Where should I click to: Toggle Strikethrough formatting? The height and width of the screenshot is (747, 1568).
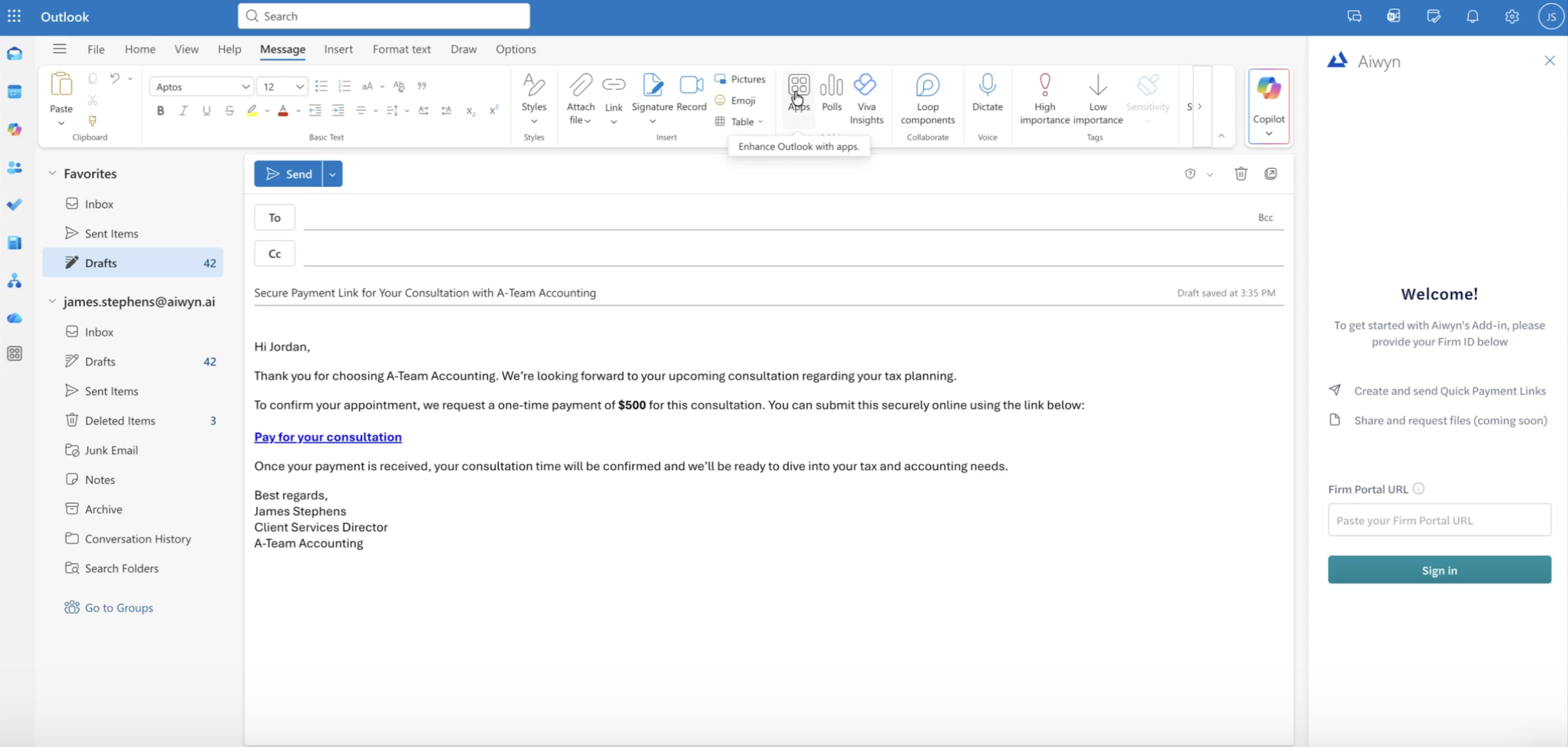229,110
